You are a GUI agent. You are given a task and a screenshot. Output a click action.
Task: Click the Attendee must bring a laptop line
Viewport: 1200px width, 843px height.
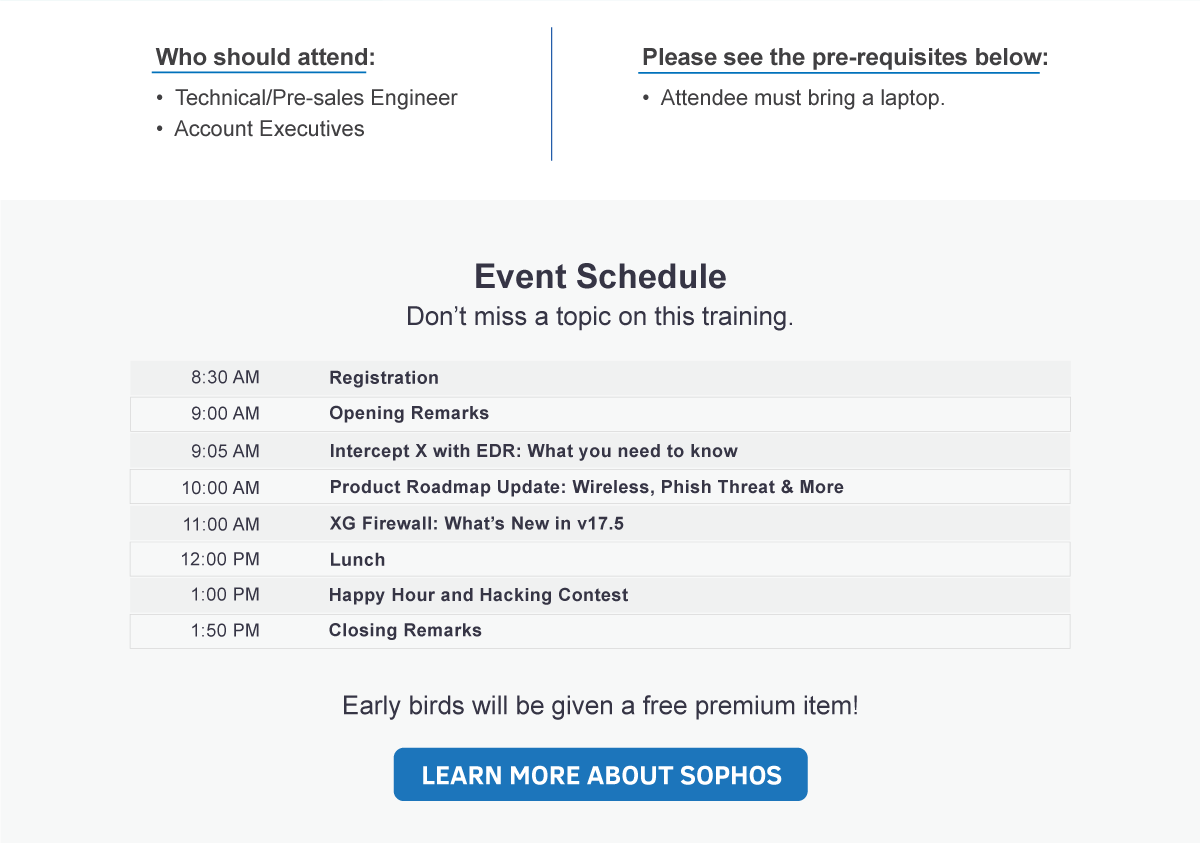pos(802,98)
